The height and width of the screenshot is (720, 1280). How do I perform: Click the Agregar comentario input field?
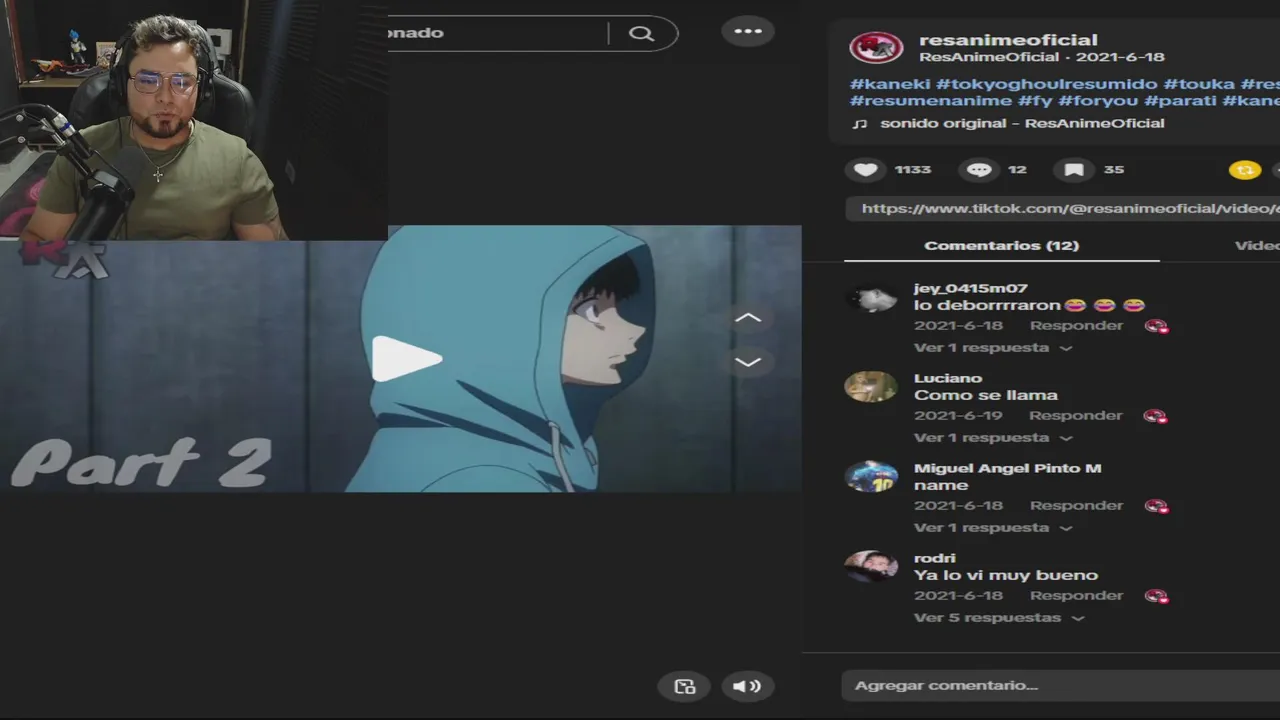pyautogui.click(x=1060, y=685)
